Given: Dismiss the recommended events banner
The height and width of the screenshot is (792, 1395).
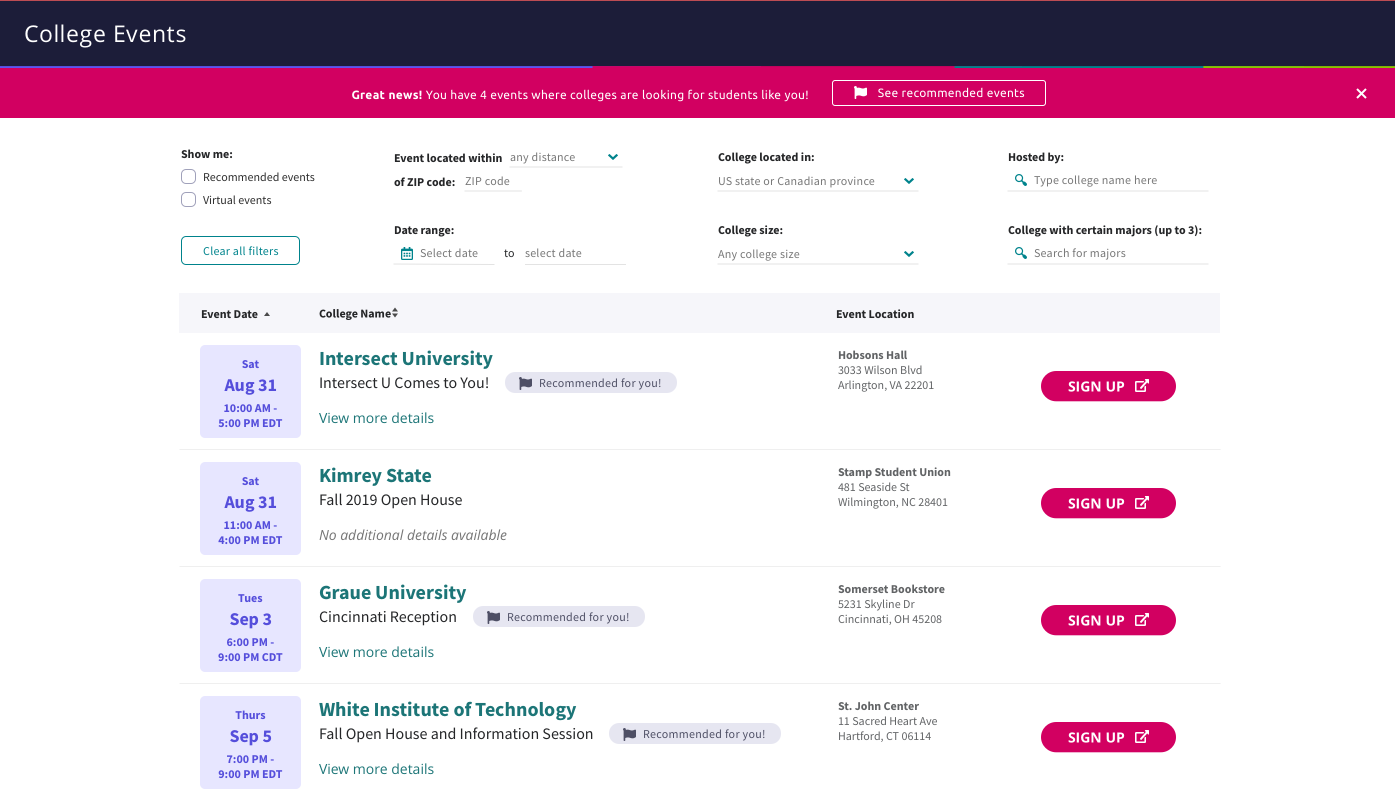Looking at the screenshot, I should click(x=1361, y=93).
